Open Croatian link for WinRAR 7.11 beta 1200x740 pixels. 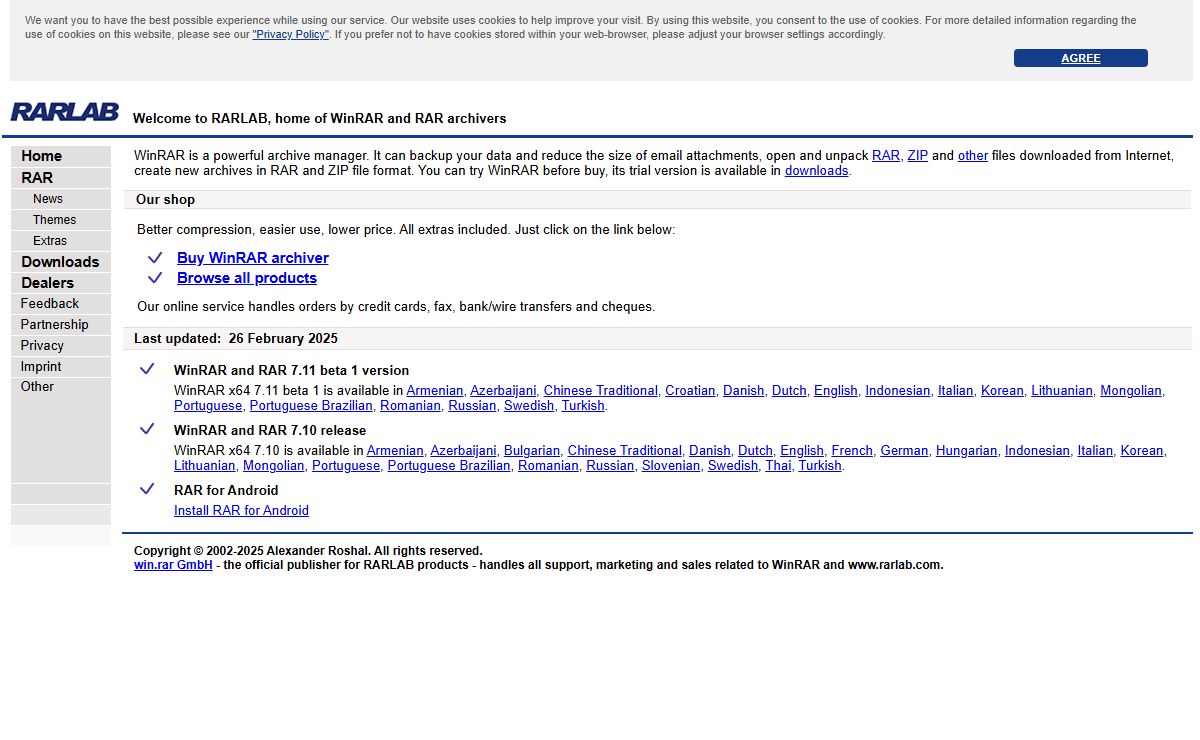pyautogui.click(x=690, y=391)
